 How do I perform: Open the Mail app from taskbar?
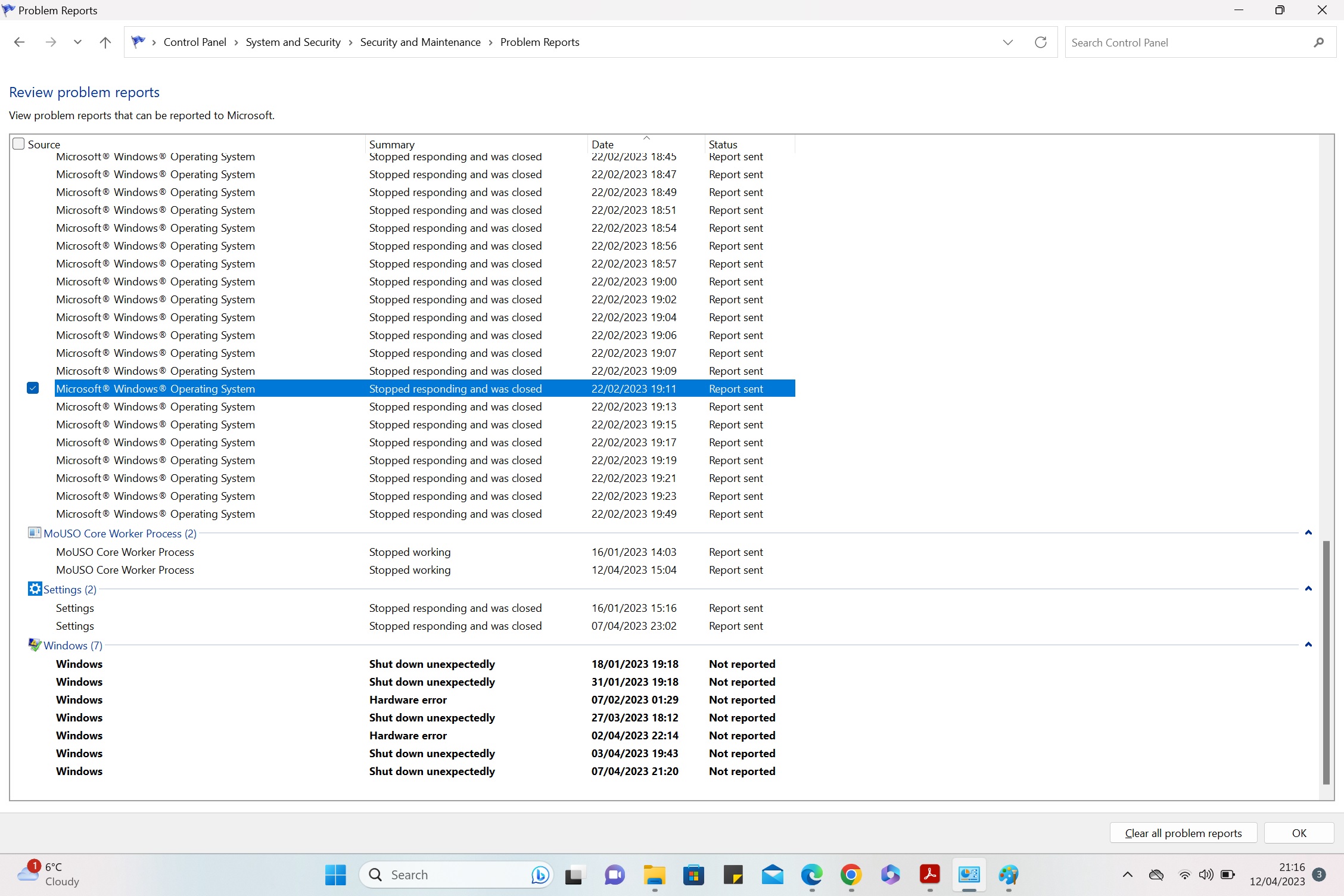click(772, 875)
